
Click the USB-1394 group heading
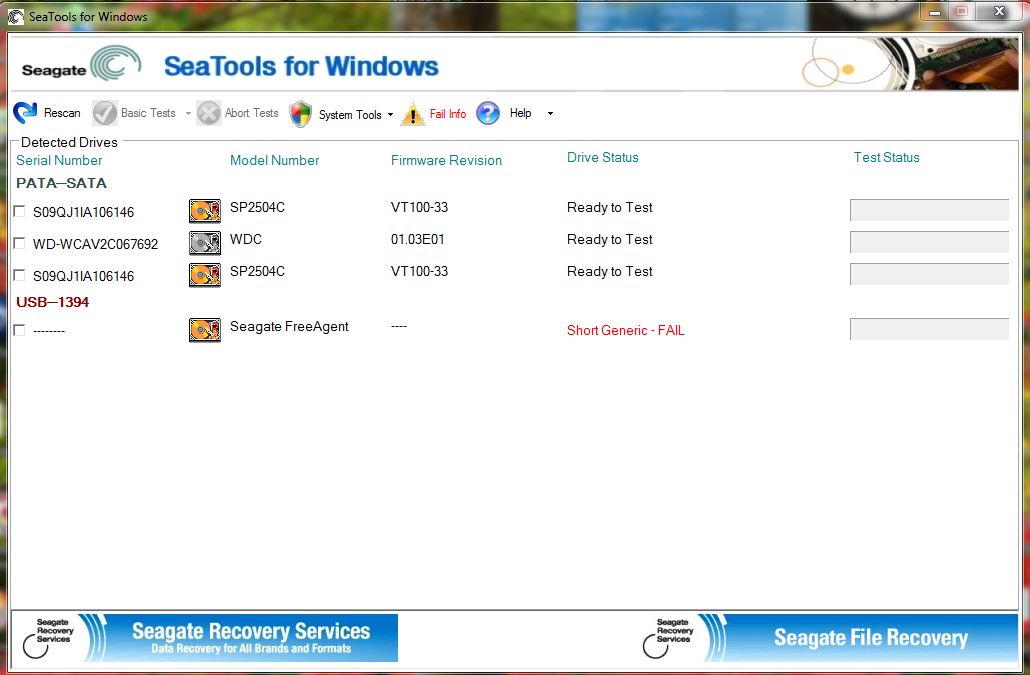click(x=53, y=302)
